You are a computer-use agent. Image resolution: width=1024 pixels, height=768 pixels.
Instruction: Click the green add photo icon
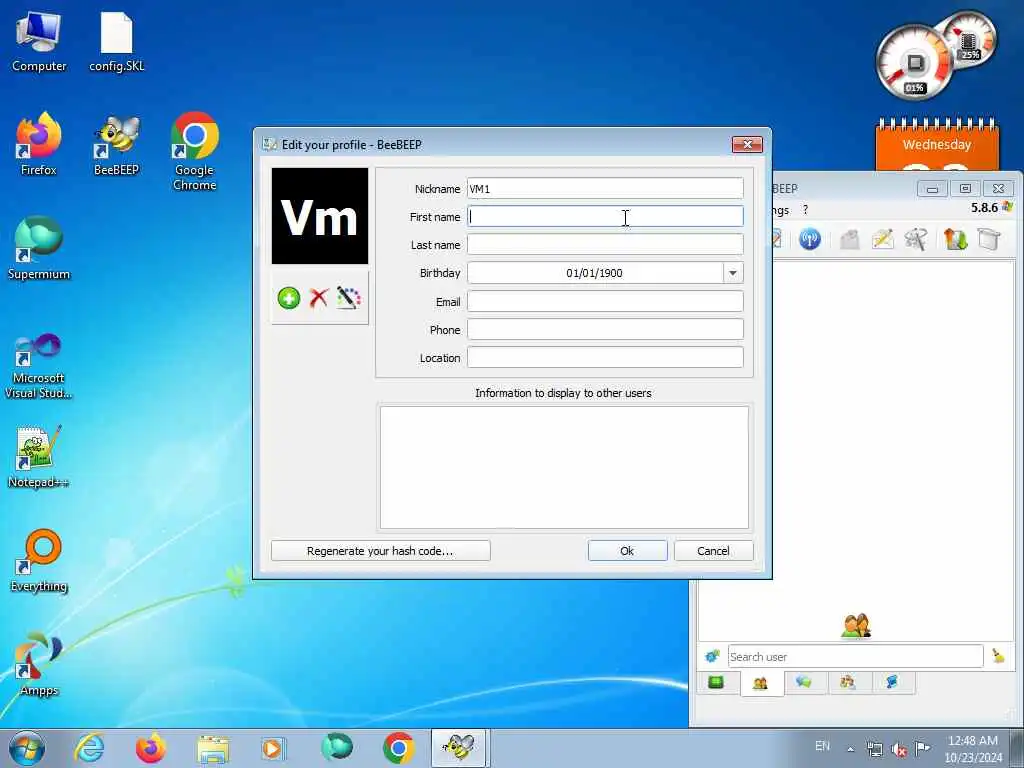pyautogui.click(x=289, y=298)
